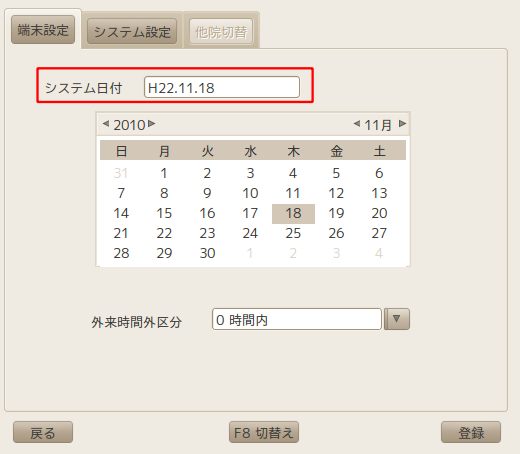Select day 18 in the calendar
The height and width of the screenshot is (454, 520).
(x=293, y=214)
